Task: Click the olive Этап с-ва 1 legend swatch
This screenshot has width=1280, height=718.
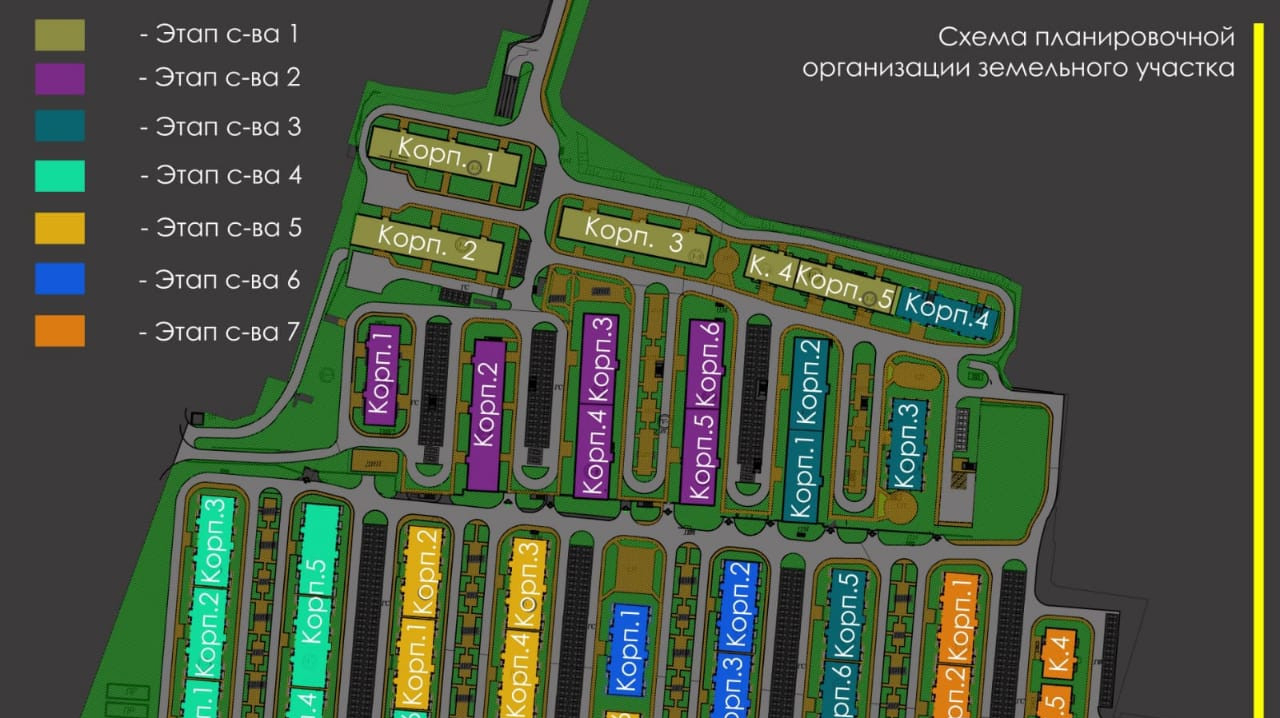Action: tap(60, 35)
